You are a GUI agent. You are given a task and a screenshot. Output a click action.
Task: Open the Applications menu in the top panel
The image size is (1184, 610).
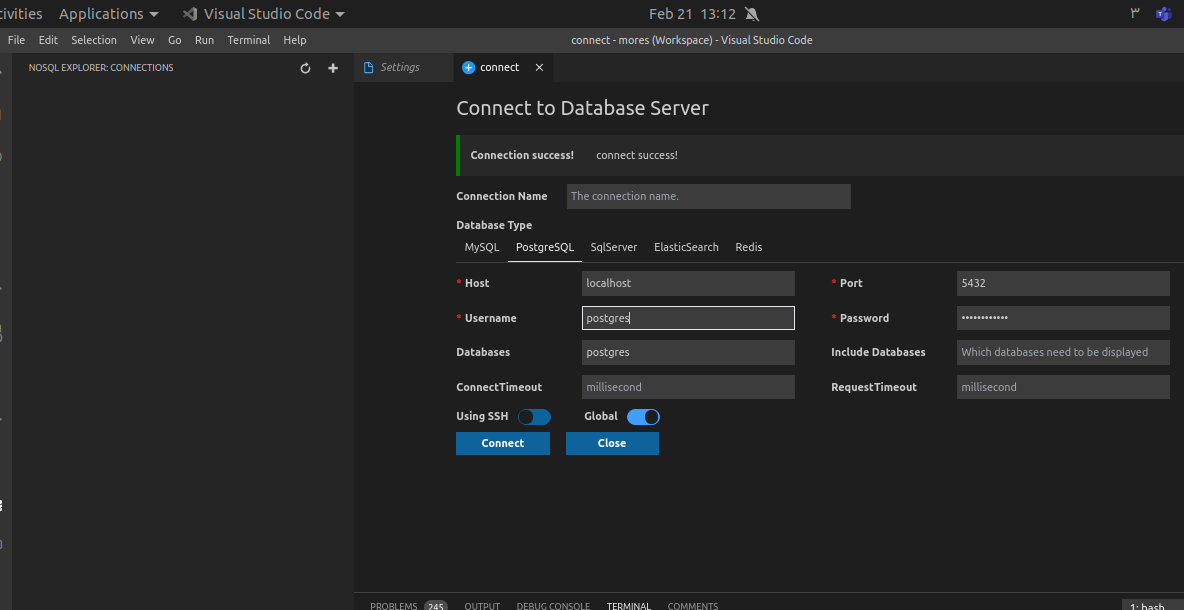(101, 13)
